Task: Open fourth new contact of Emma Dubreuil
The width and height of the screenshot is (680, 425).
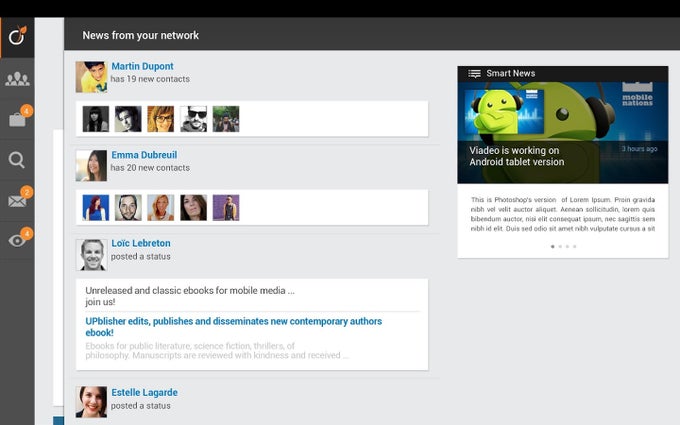Action: pos(193,207)
